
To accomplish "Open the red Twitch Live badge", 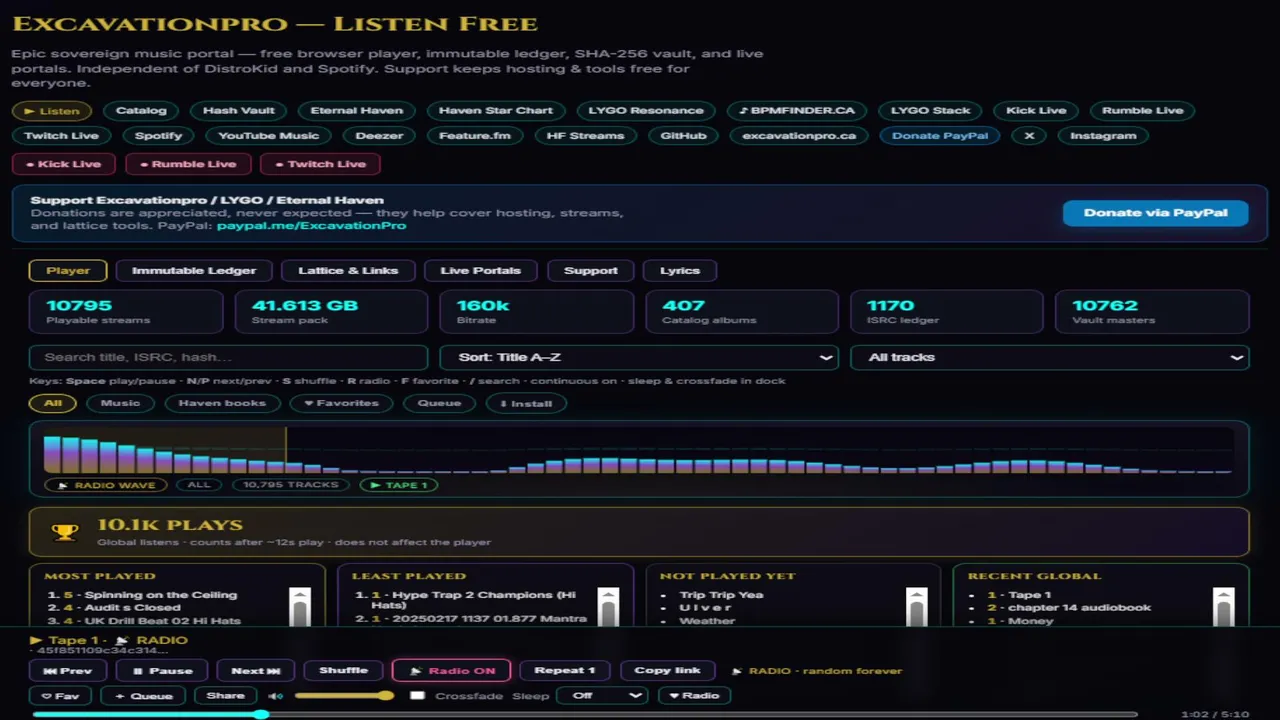I will [x=320, y=164].
